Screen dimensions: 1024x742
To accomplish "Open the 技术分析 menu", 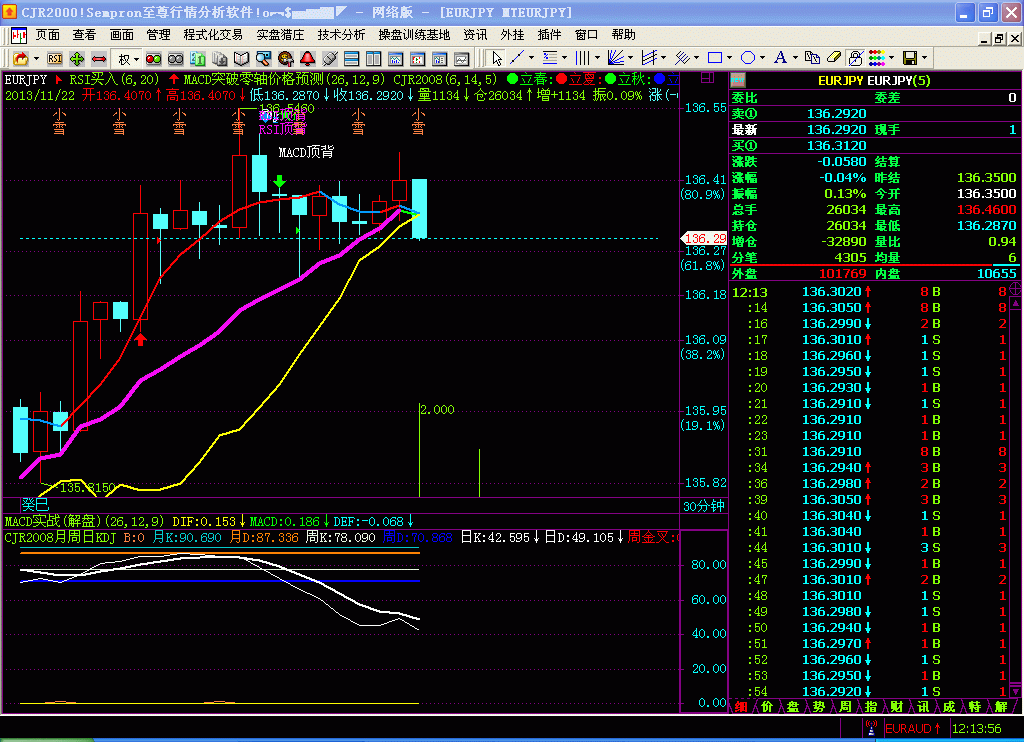I will [x=341, y=34].
